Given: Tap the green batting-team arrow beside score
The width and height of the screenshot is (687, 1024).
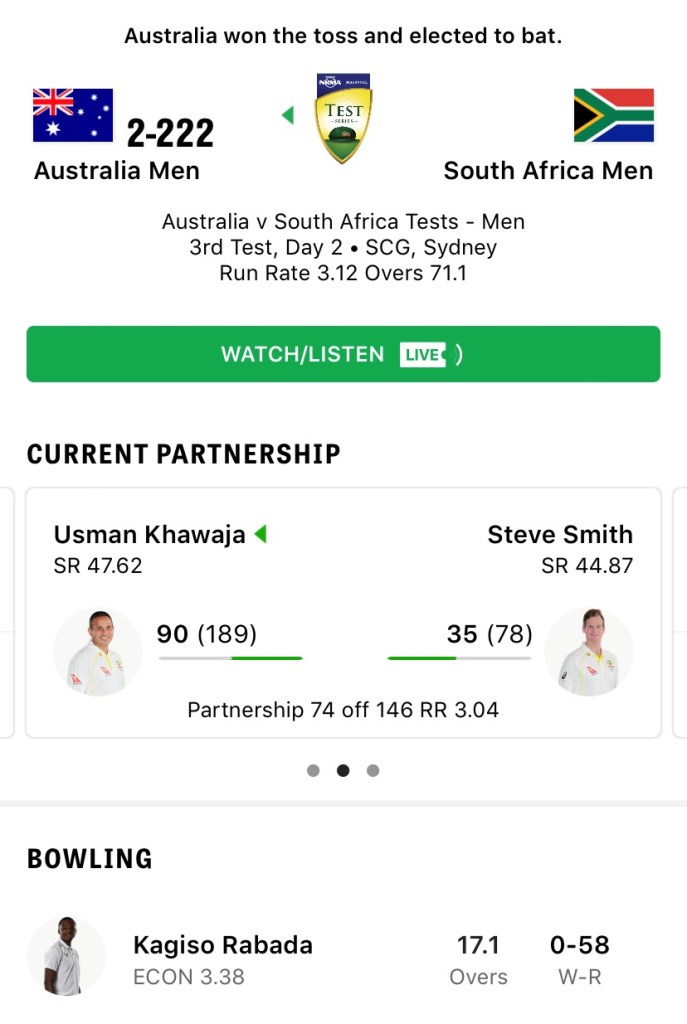Looking at the screenshot, I should (288, 116).
